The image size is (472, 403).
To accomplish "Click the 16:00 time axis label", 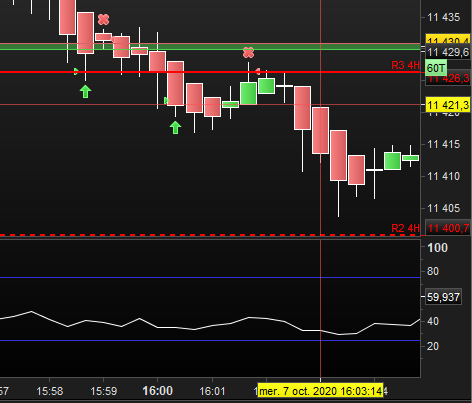I will pos(157,391).
